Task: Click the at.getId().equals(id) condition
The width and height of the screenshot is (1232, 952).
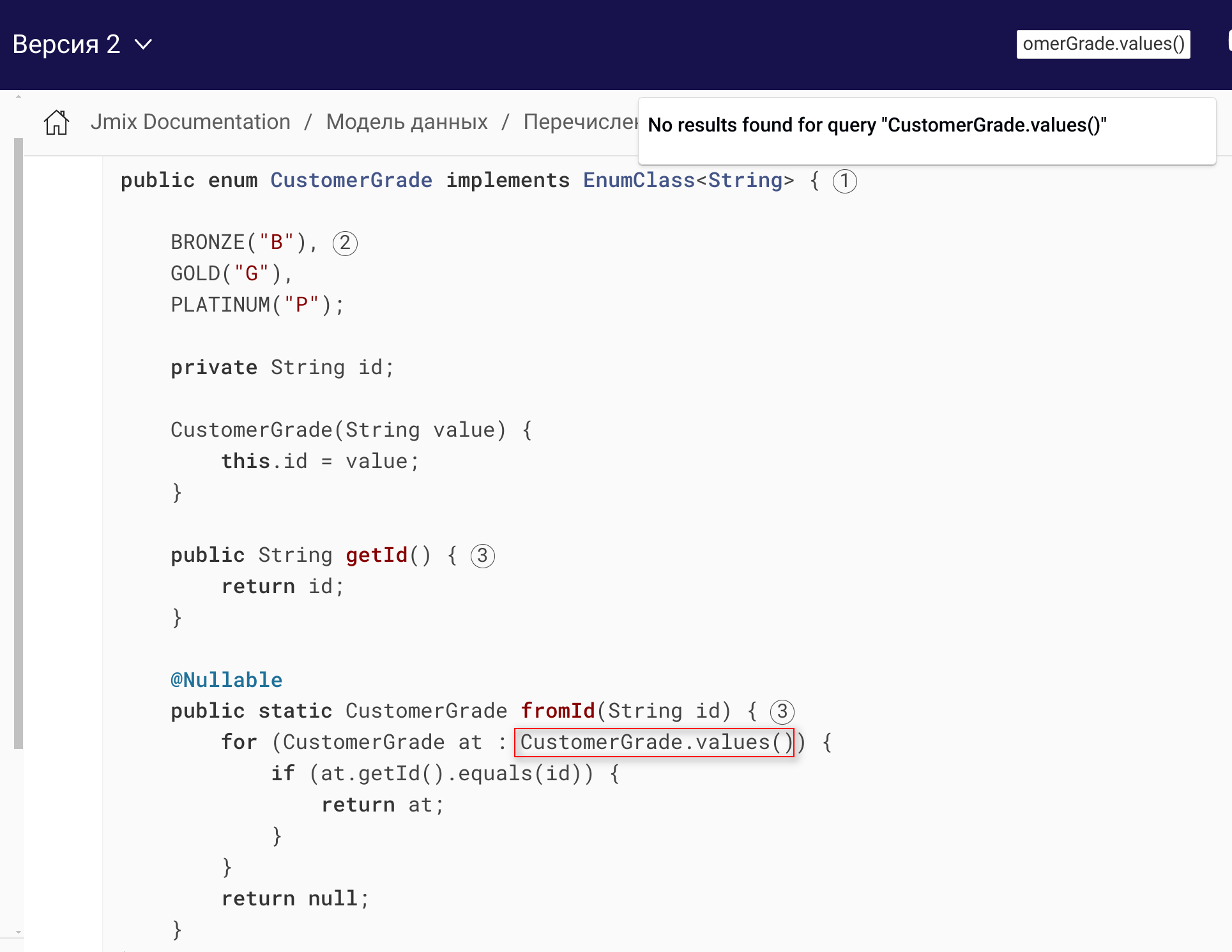Action: point(451,774)
